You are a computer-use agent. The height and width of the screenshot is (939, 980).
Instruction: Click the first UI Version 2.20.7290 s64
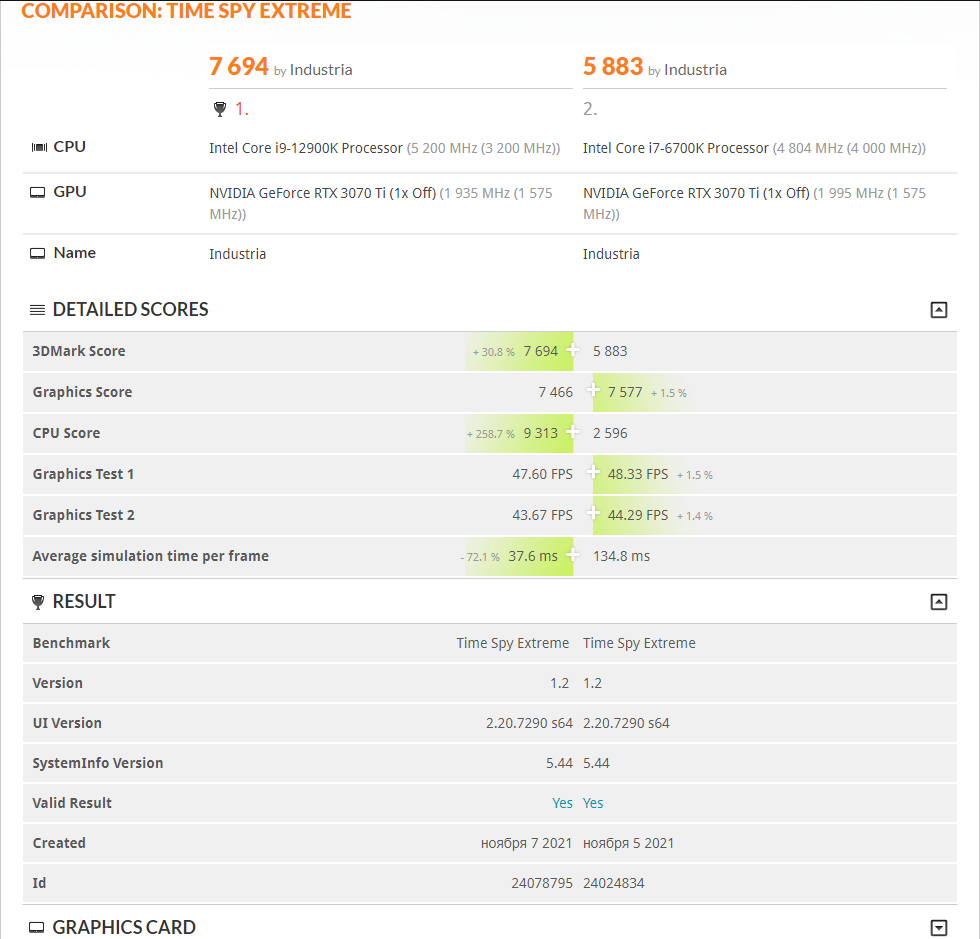pos(529,723)
